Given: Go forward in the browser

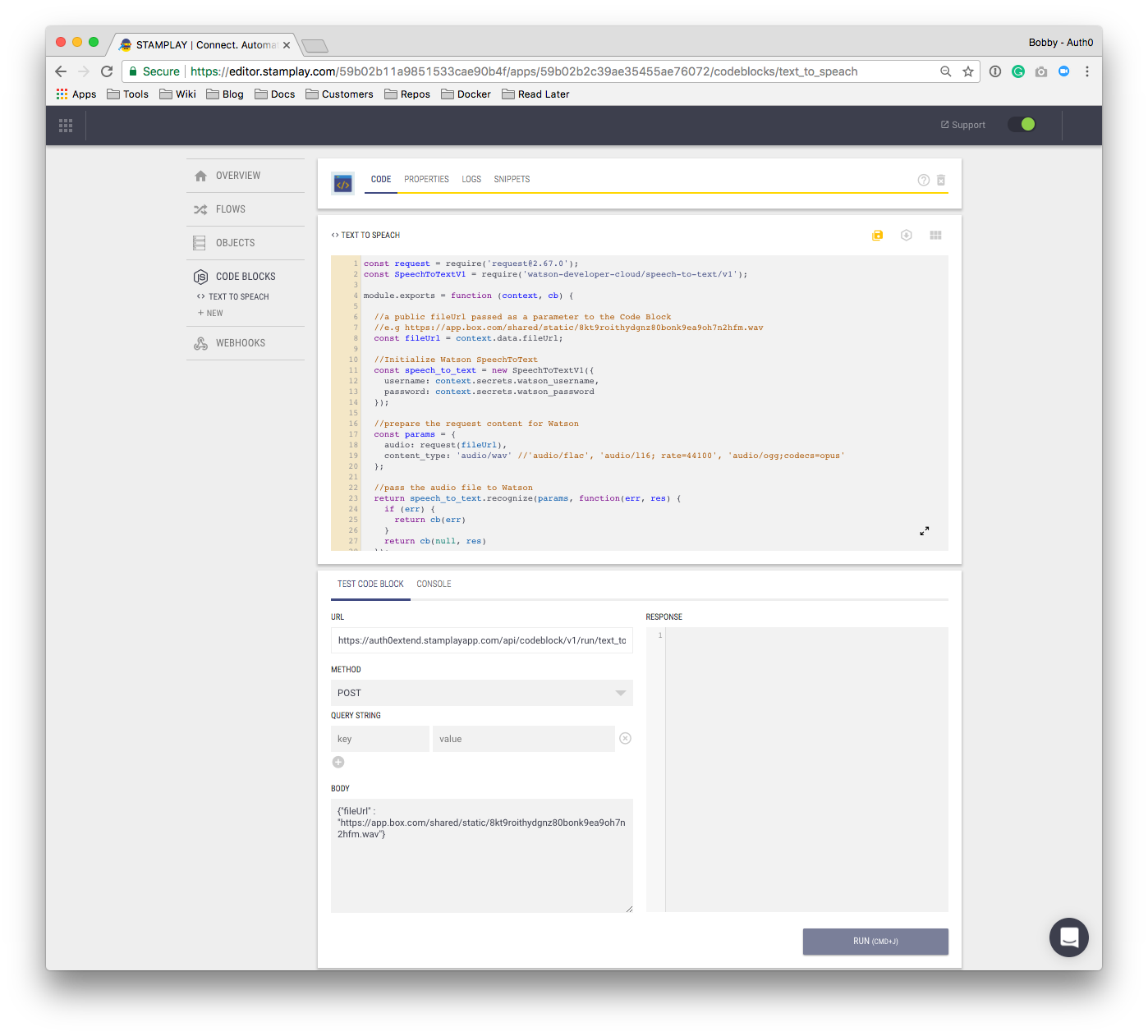Looking at the screenshot, I should point(84,71).
